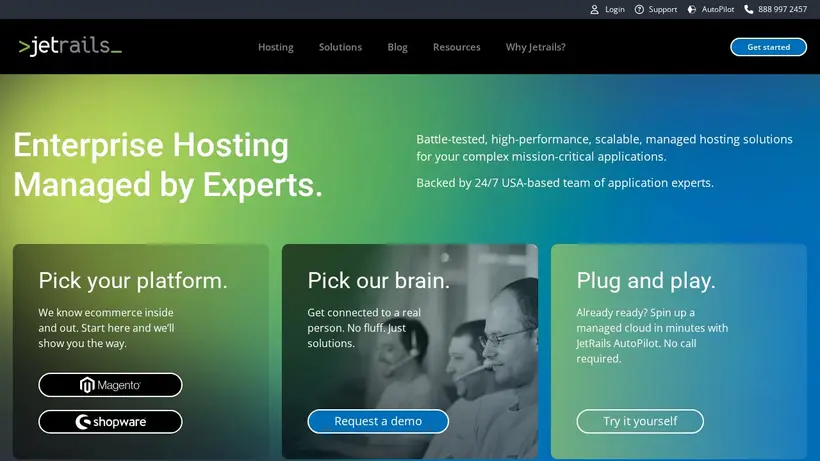Screen dimensions: 820x461
Task: Click the JetRails logo
Action: [70, 46]
